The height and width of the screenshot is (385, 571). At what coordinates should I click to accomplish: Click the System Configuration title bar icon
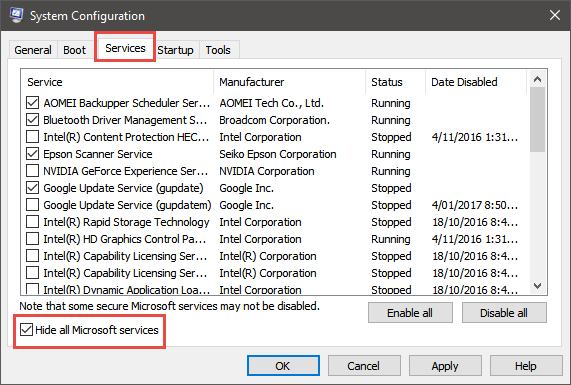click(x=16, y=15)
